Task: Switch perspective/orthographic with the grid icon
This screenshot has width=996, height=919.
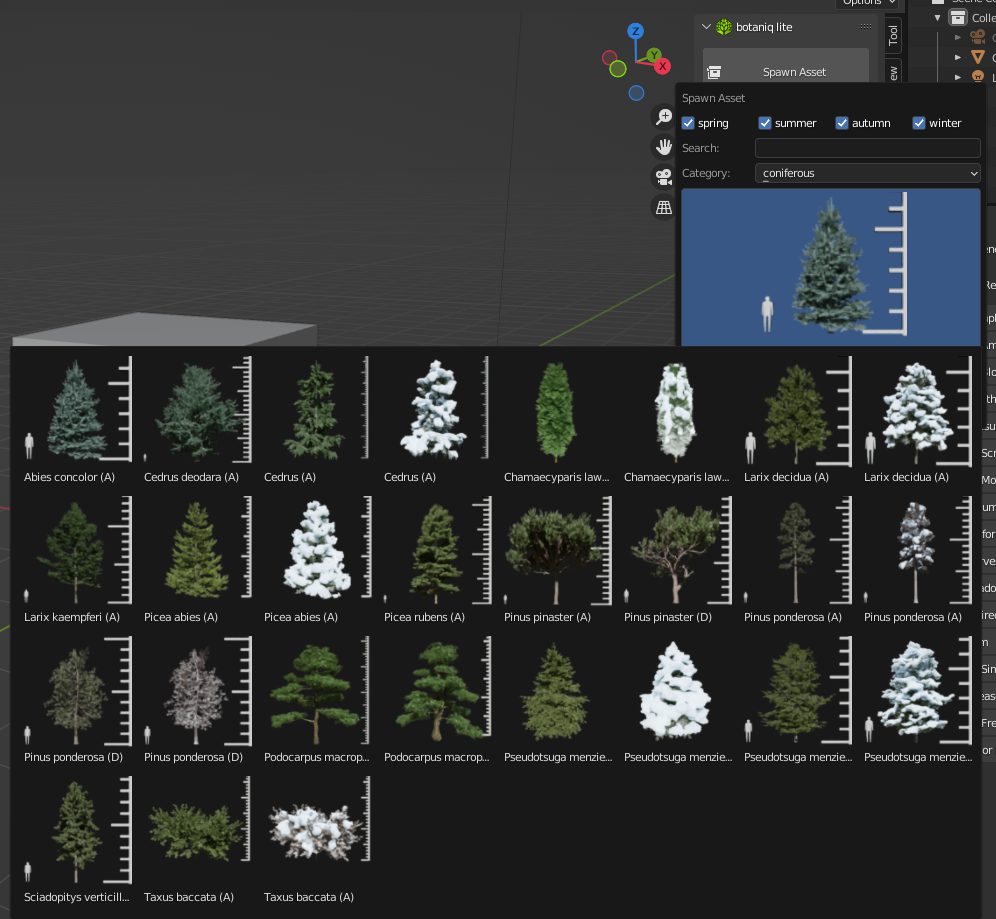Action: 664,207
